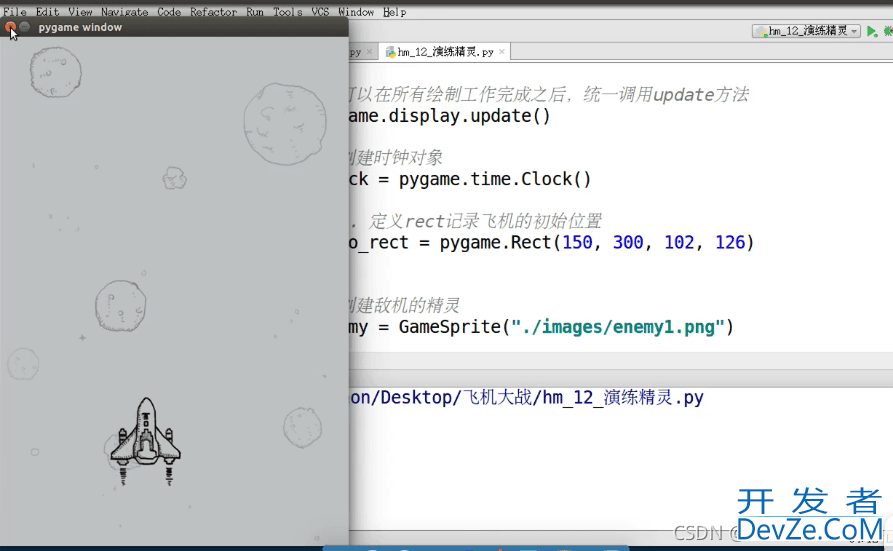The height and width of the screenshot is (551, 893).
Task: Click the hero plane sprite in pygame window
Action: click(x=146, y=442)
